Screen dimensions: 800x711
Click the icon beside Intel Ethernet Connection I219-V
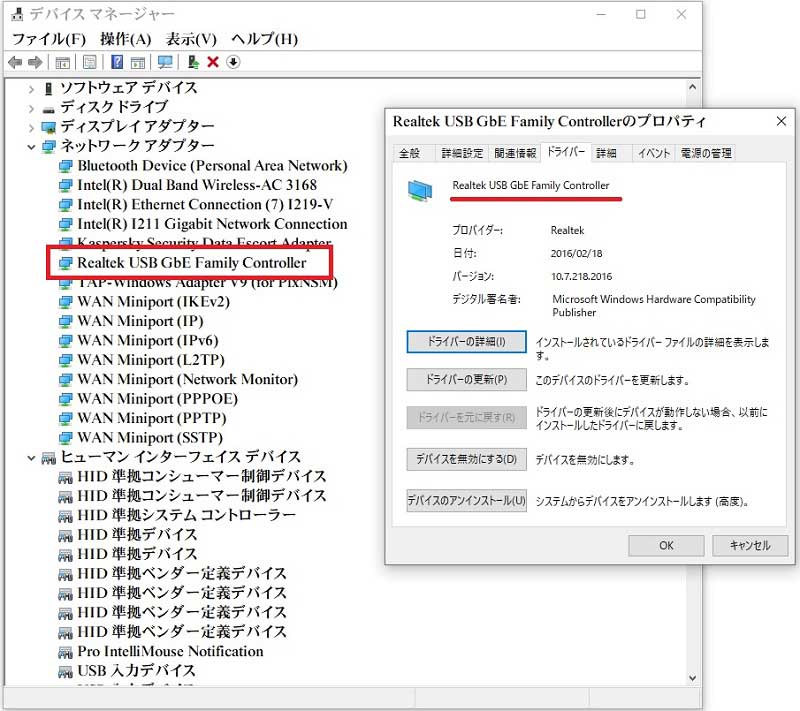[x=65, y=205]
